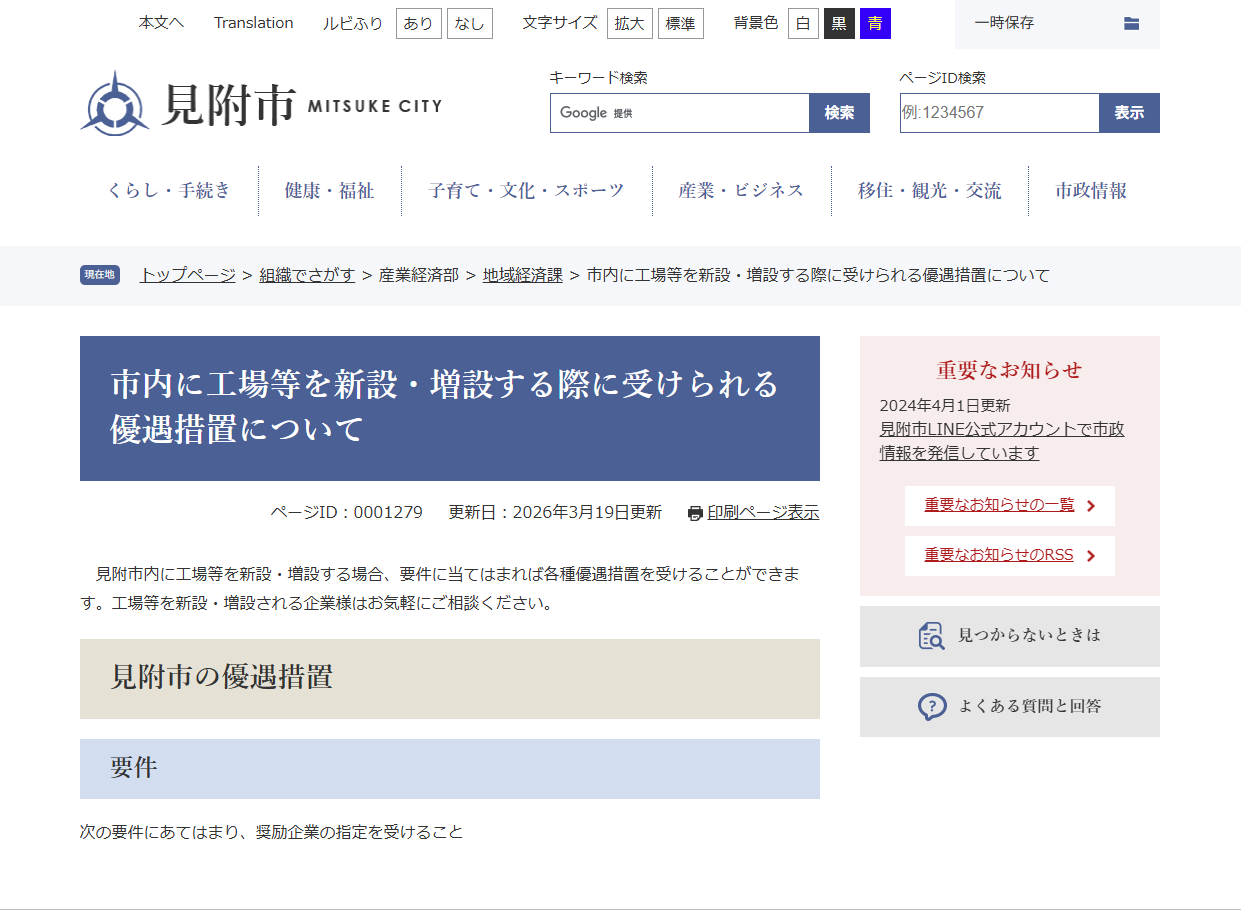Disable furigana with the なし button
The image size is (1241, 910).
pyautogui.click(x=470, y=23)
